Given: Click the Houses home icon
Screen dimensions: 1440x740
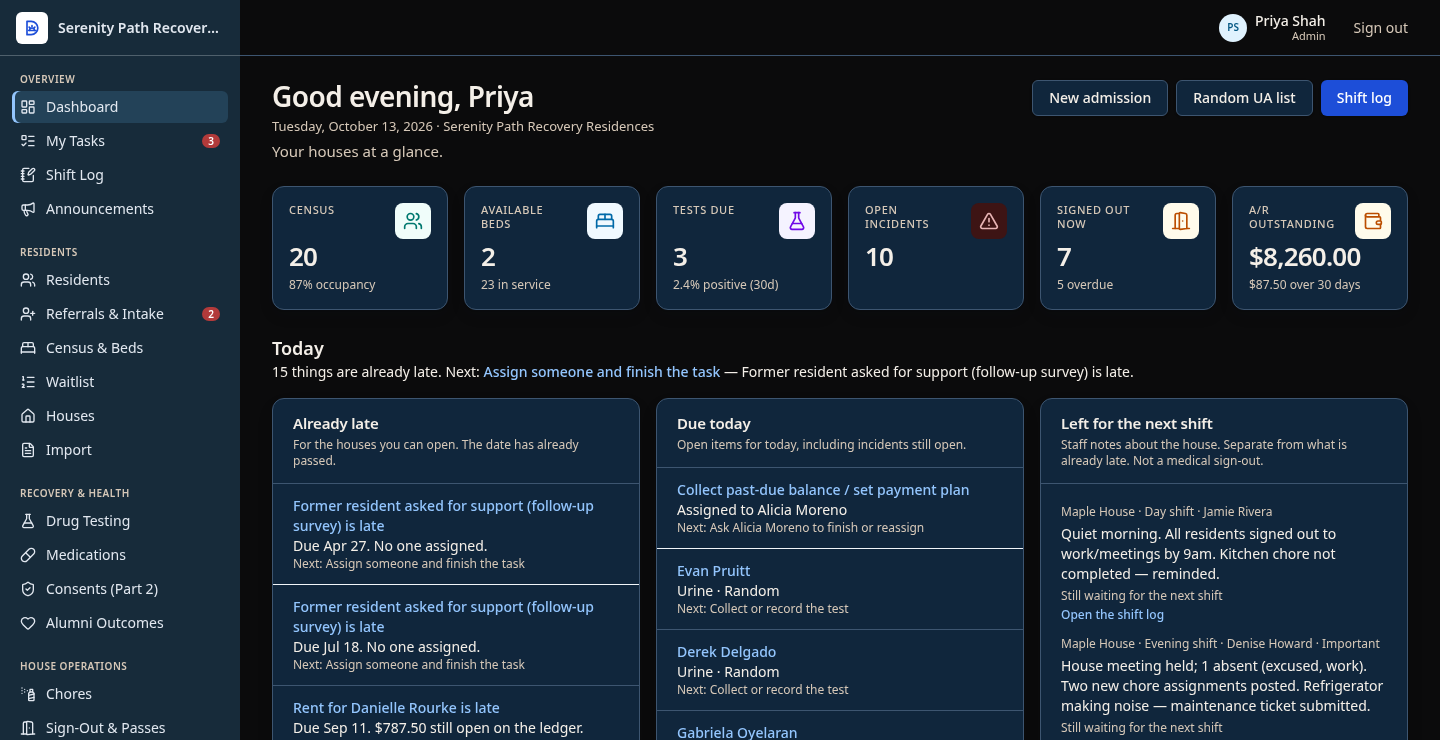Looking at the screenshot, I should [x=28, y=416].
